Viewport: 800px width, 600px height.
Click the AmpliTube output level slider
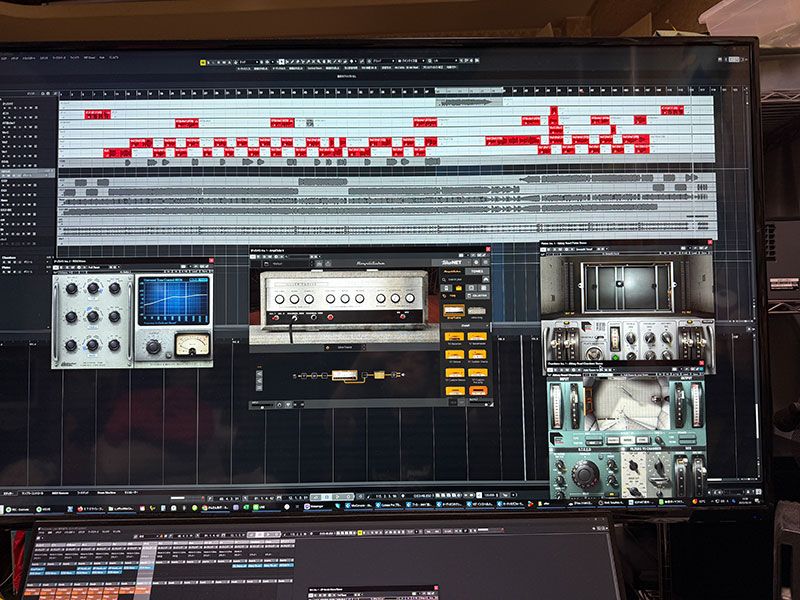coord(480,404)
